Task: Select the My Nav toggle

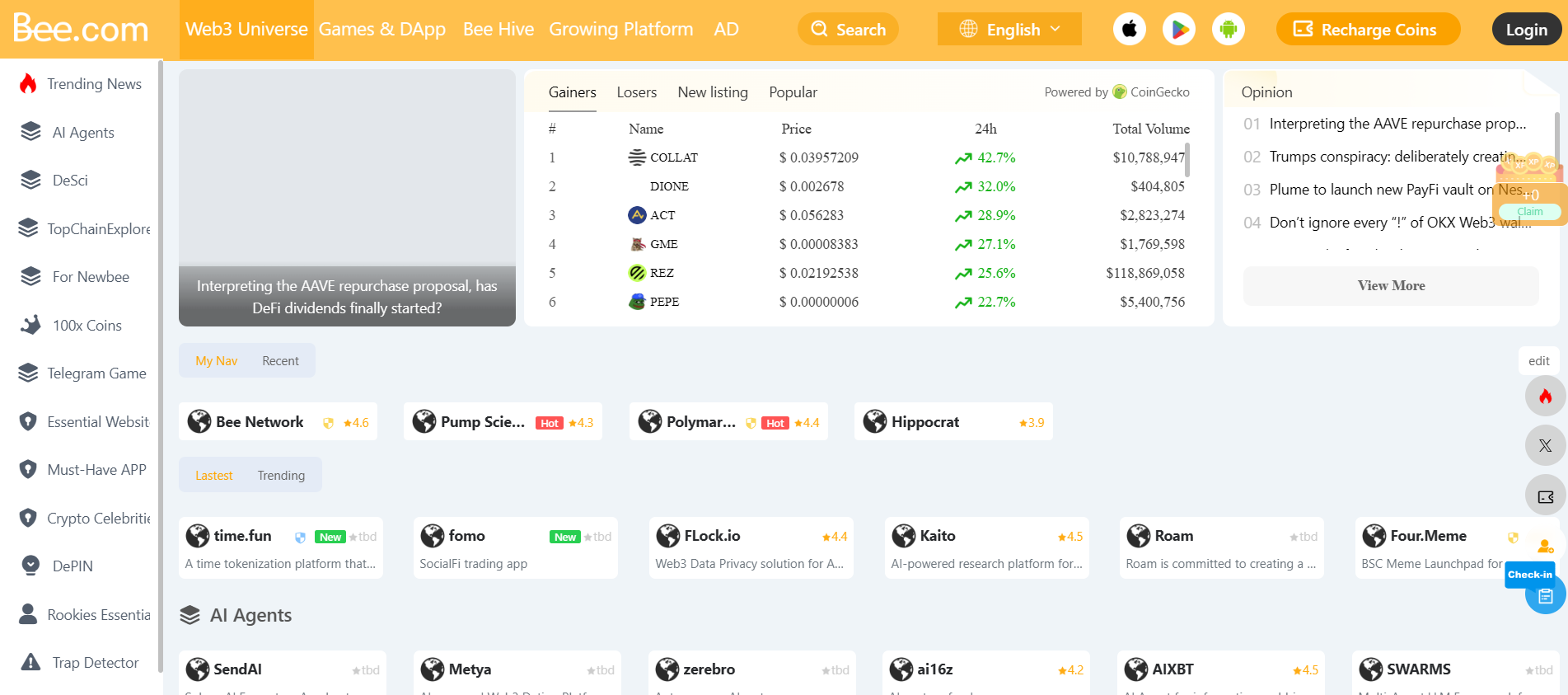Action: [x=216, y=361]
